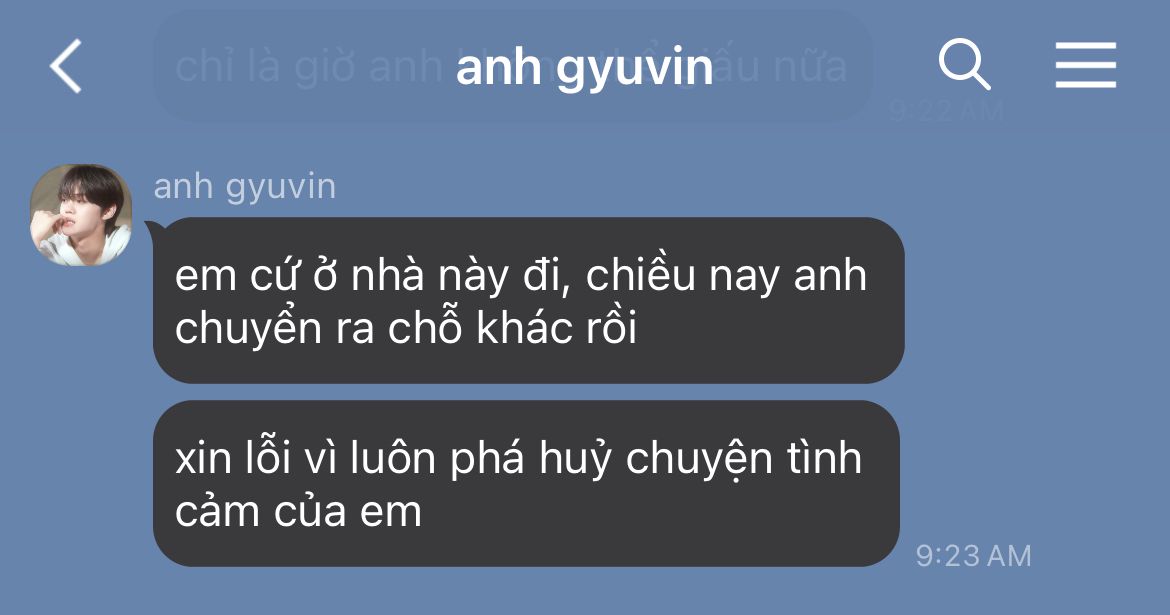The height and width of the screenshot is (615, 1170).
Task: Click the words xin lỗi opening the second message
Action: 233,458
